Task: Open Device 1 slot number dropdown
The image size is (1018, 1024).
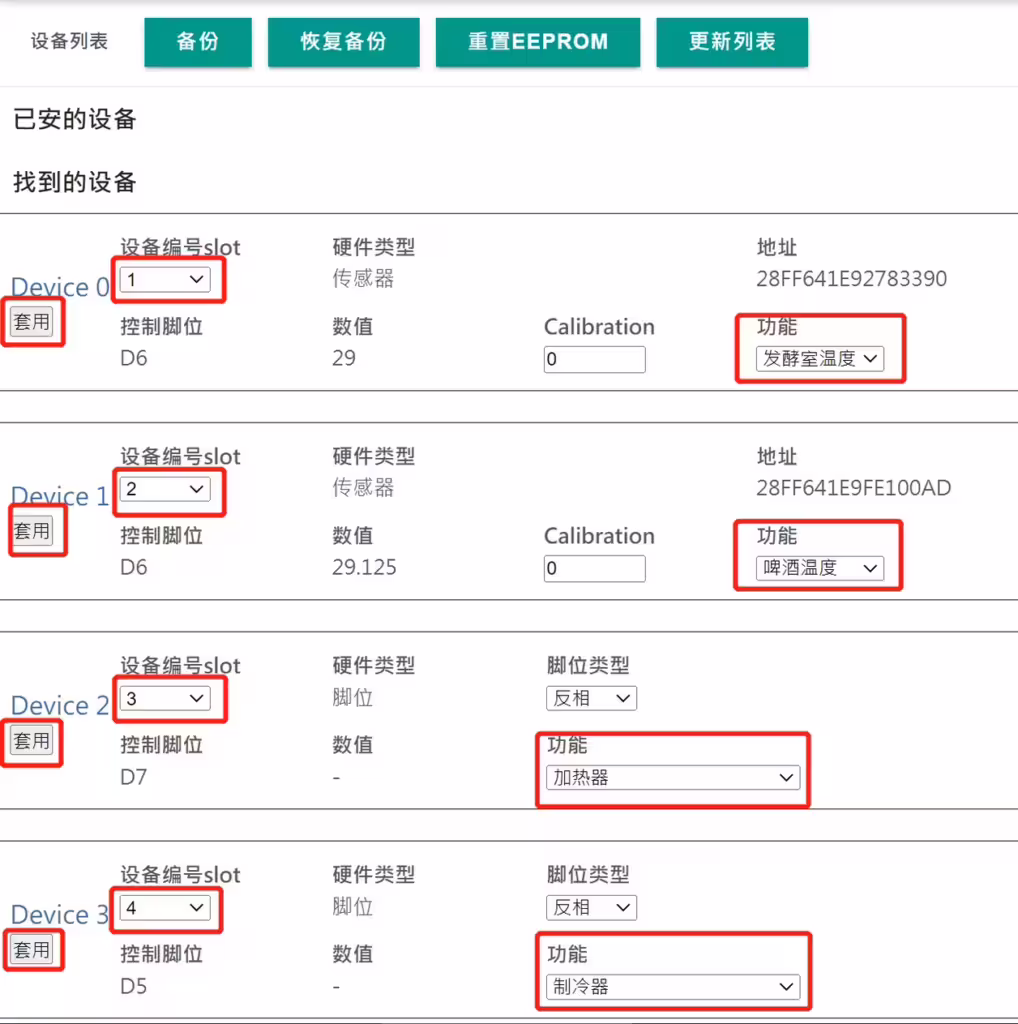Action: click(165, 489)
